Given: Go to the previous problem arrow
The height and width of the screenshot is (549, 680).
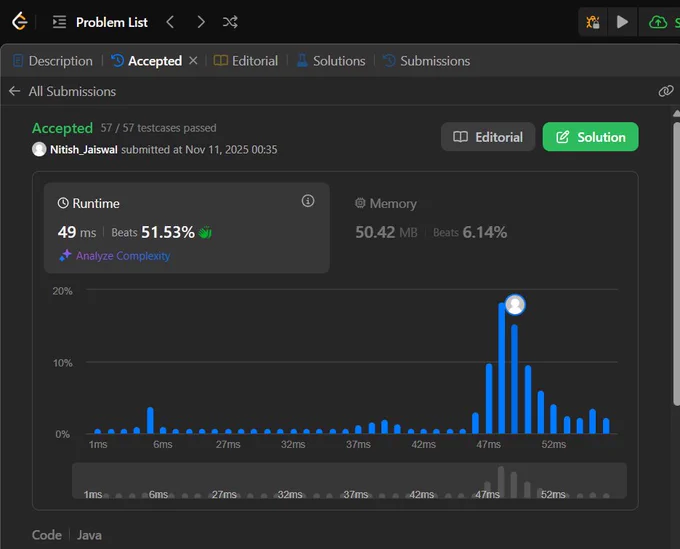Looking at the screenshot, I should [x=170, y=22].
